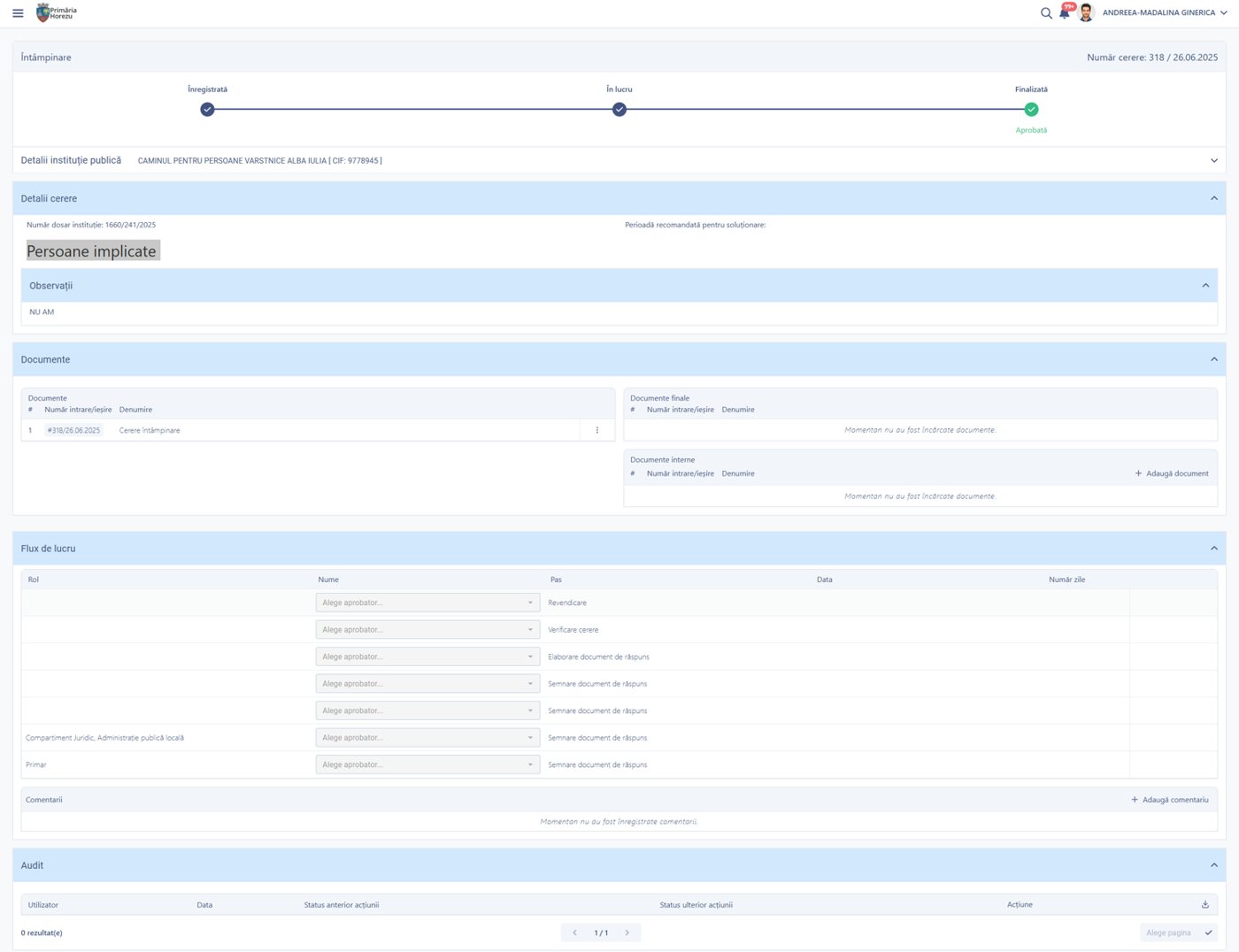The height and width of the screenshot is (952, 1239).
Task: Confirm page selection with checkmark icon
Action: (x=1208, y=933)
